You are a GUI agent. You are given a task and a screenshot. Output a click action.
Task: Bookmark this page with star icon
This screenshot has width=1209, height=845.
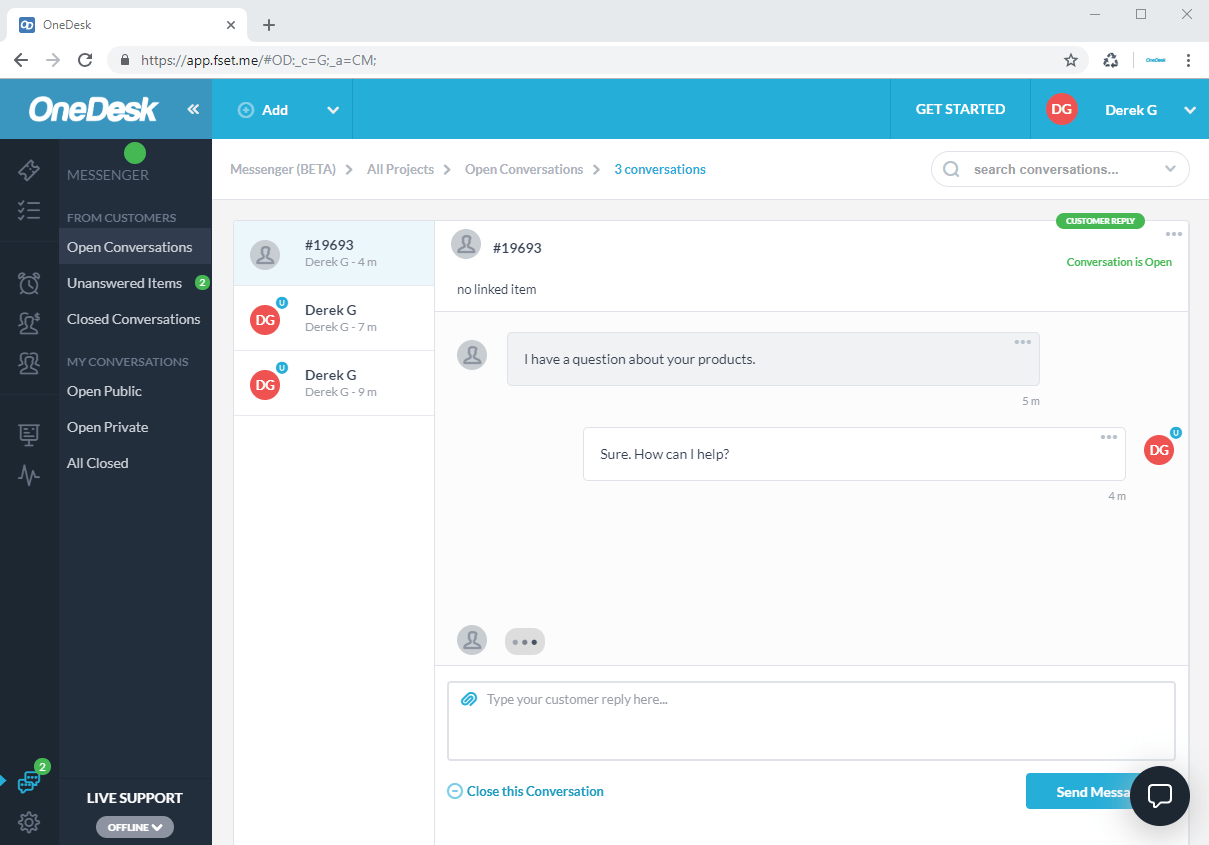click(1071, 60)
